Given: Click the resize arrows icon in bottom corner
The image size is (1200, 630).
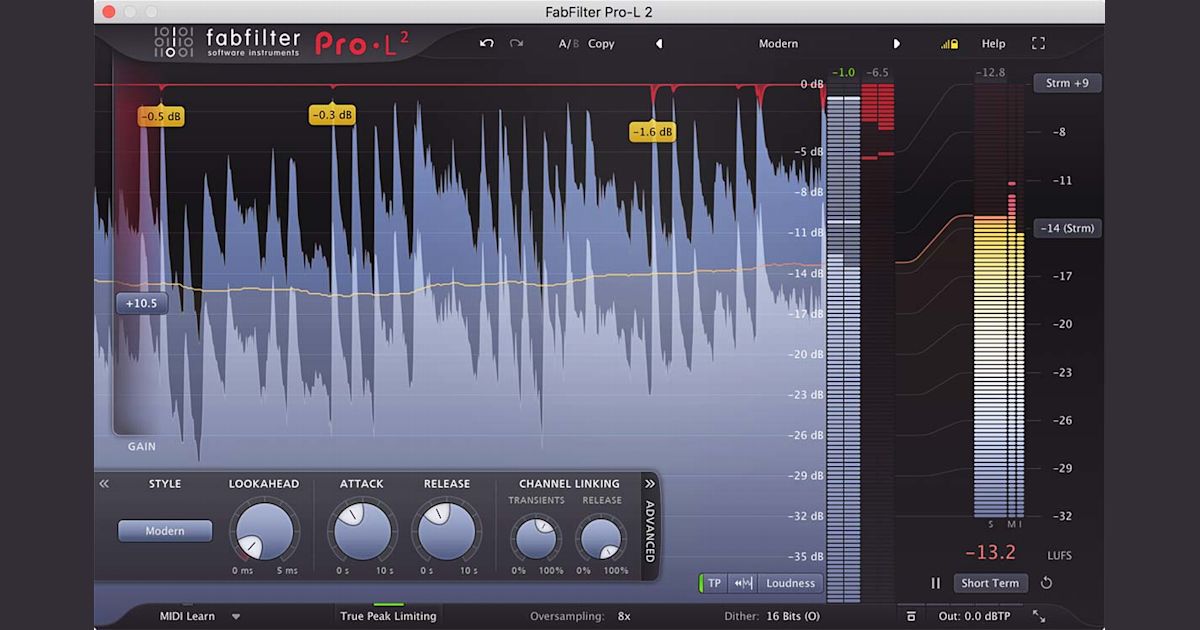Looking at the screenshot, I should pyautogui.click(x=1038, y=616).
